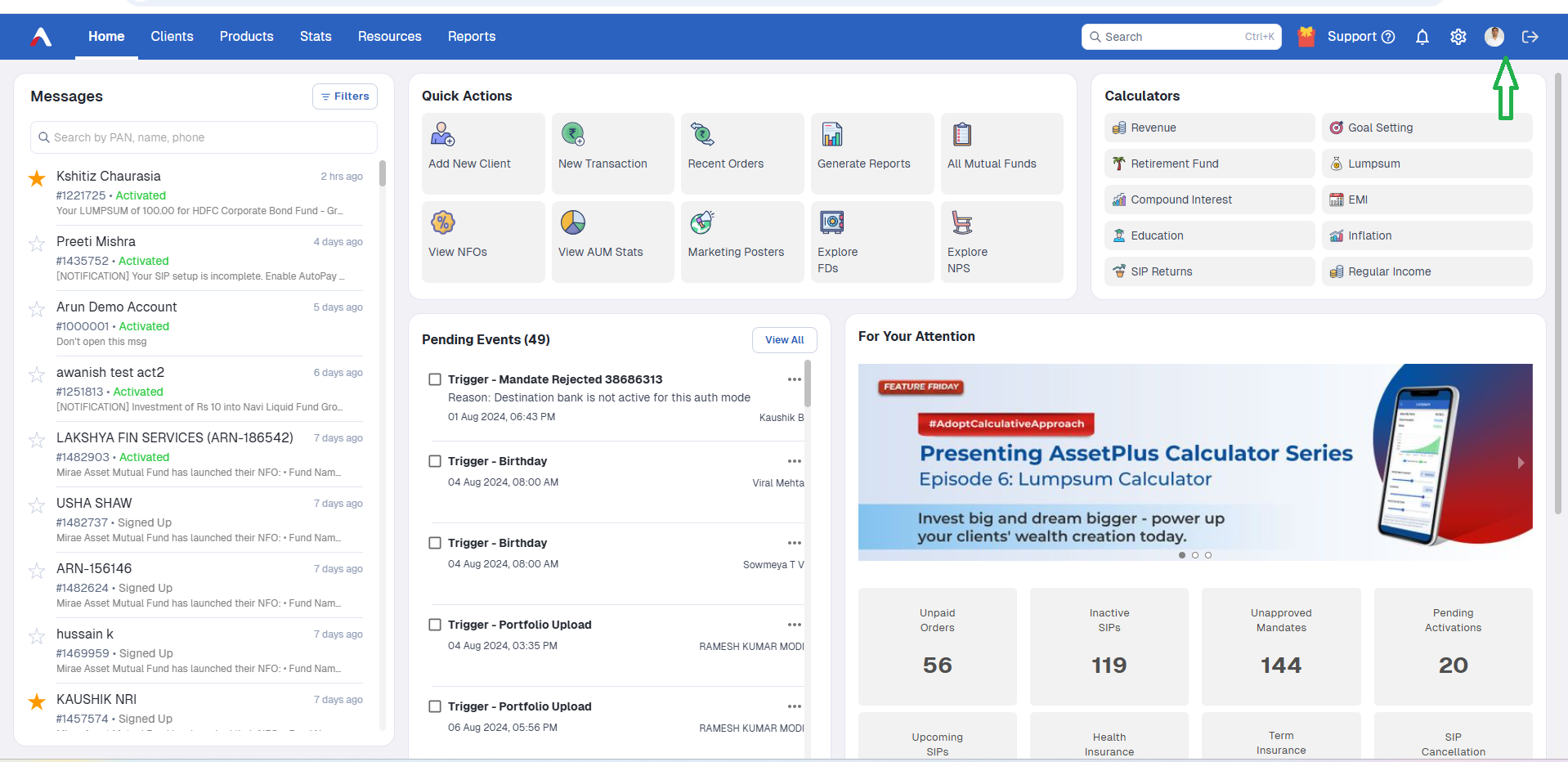Open All Mutual Funds action
Screen dimensions: 1568x762
(1002, 154)
